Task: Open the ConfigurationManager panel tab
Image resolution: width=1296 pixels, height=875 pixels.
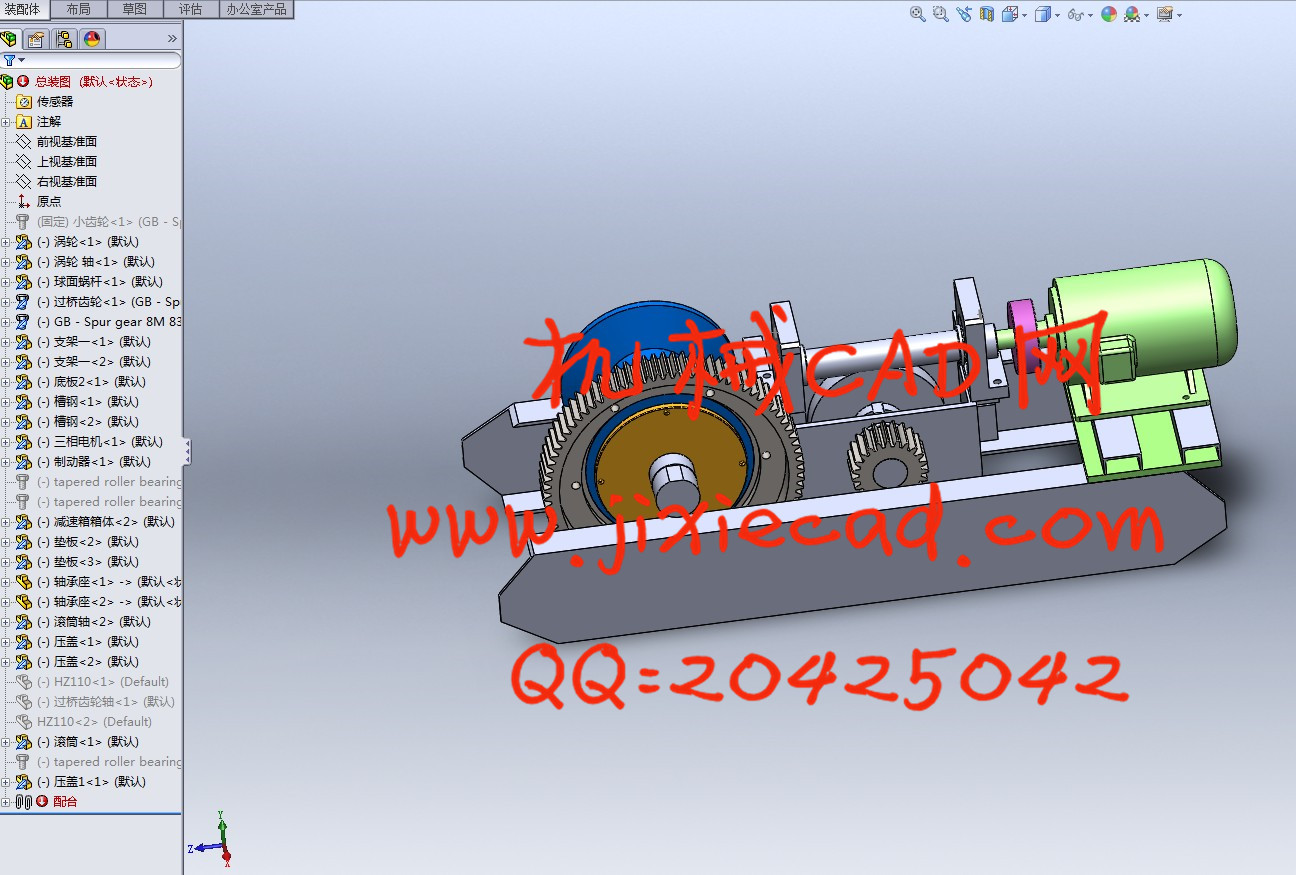Action: coord(64,39)
